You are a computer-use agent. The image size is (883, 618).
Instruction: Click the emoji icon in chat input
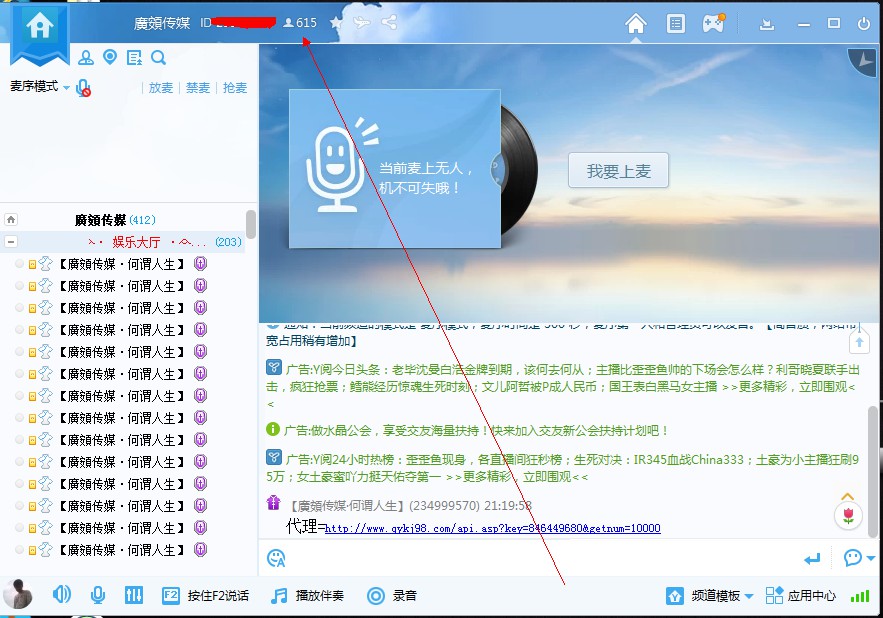(x=276, y=557)
